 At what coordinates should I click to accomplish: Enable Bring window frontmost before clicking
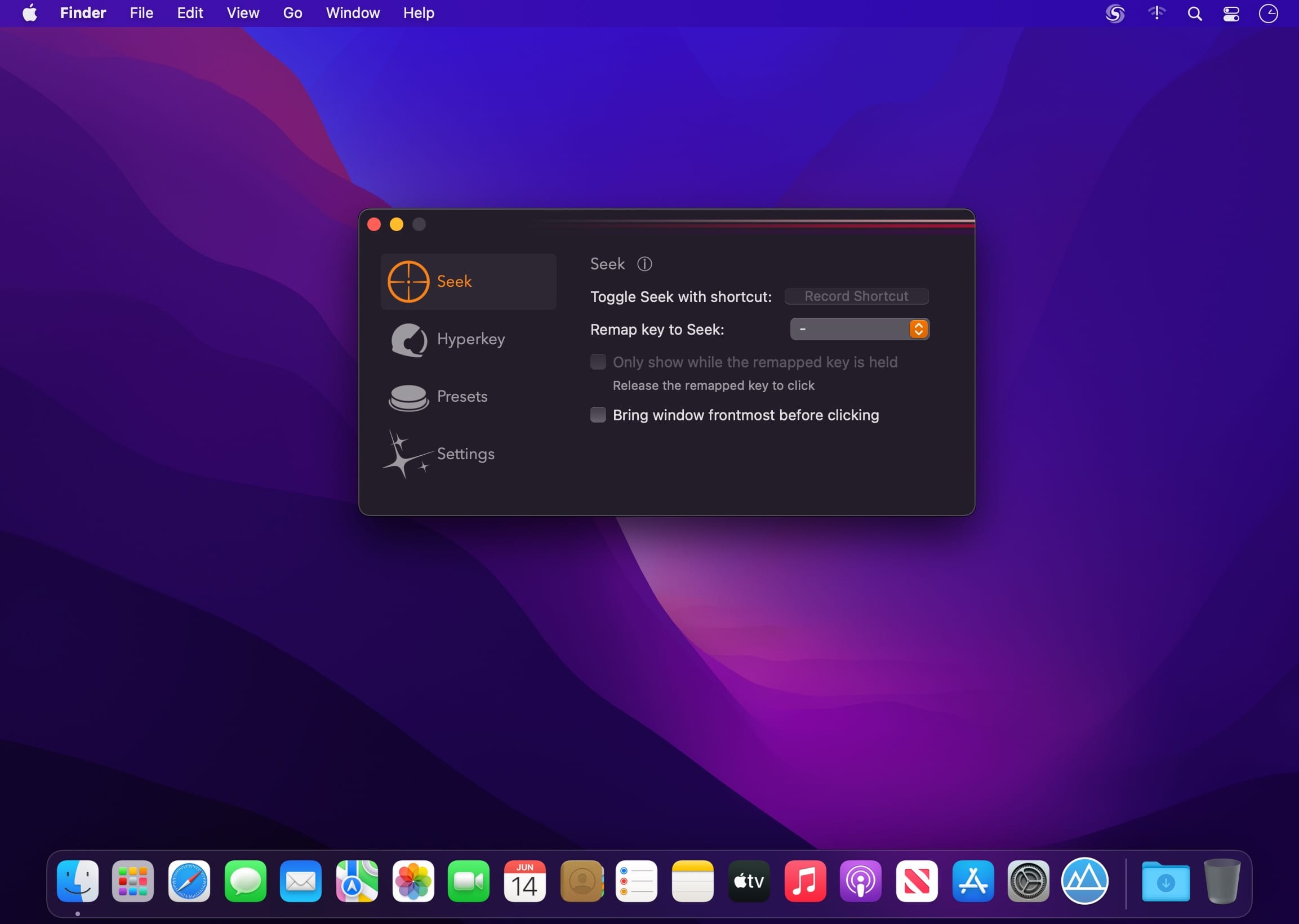click(598, 415)
